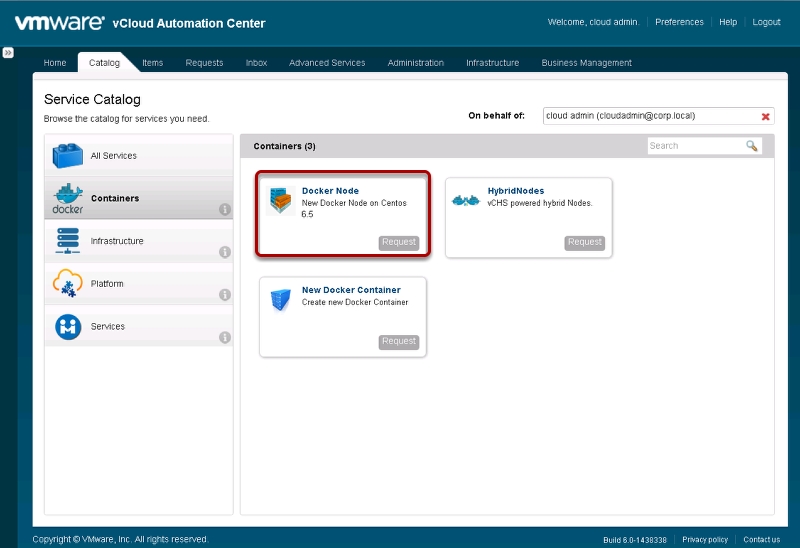Open Advanced Services tab
The width and height of the screenshot is (800, 548).
click(x=327, y=63)
